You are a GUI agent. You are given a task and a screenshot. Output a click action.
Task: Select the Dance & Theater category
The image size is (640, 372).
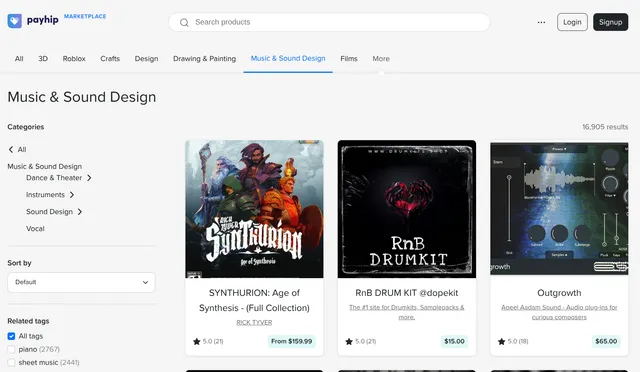54,178
